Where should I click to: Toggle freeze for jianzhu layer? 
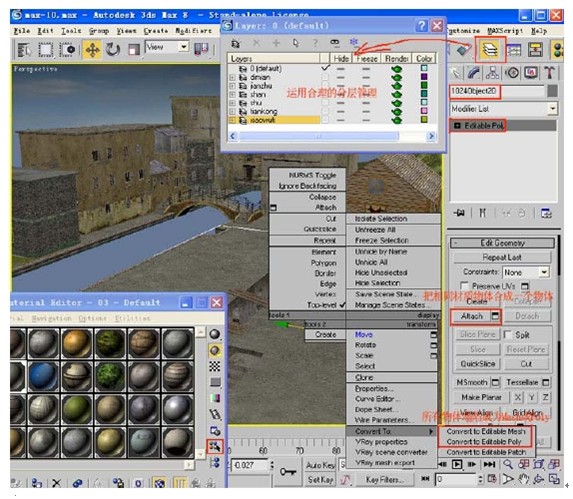pyautogui.click(x=366, y=86)
